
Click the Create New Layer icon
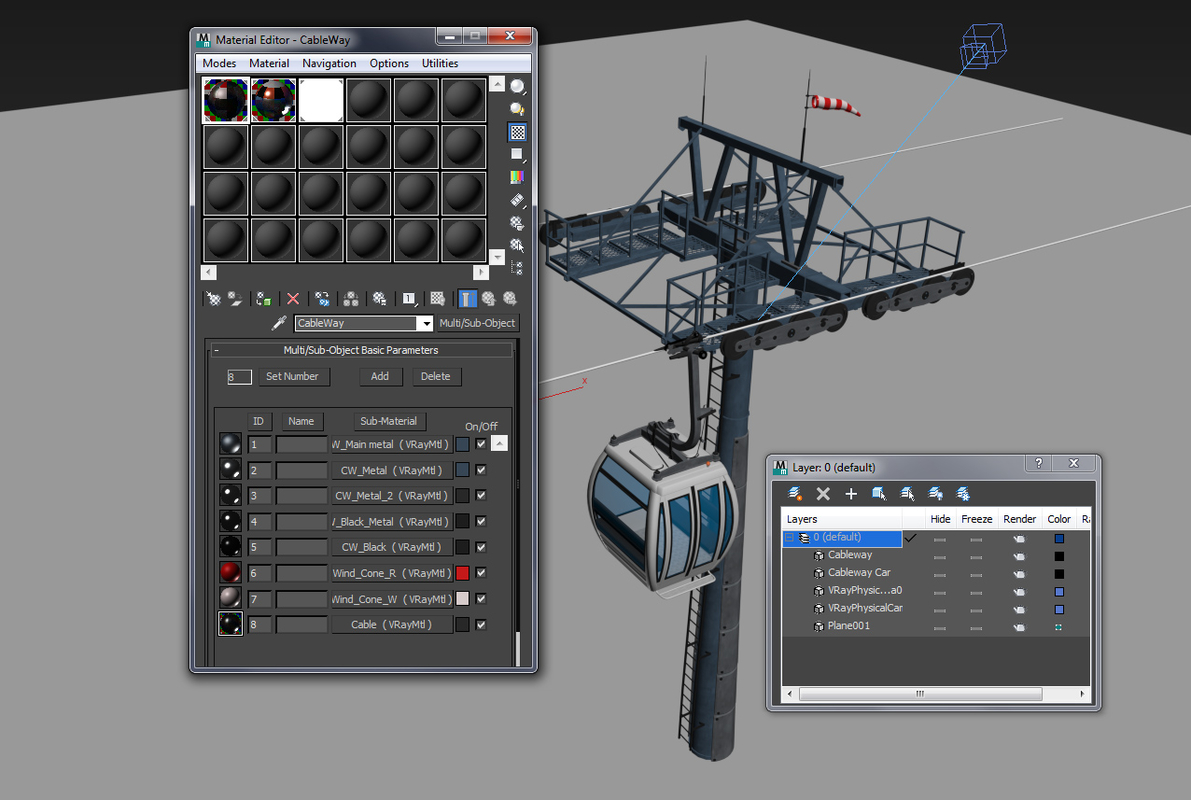click(x=795, y=493)
